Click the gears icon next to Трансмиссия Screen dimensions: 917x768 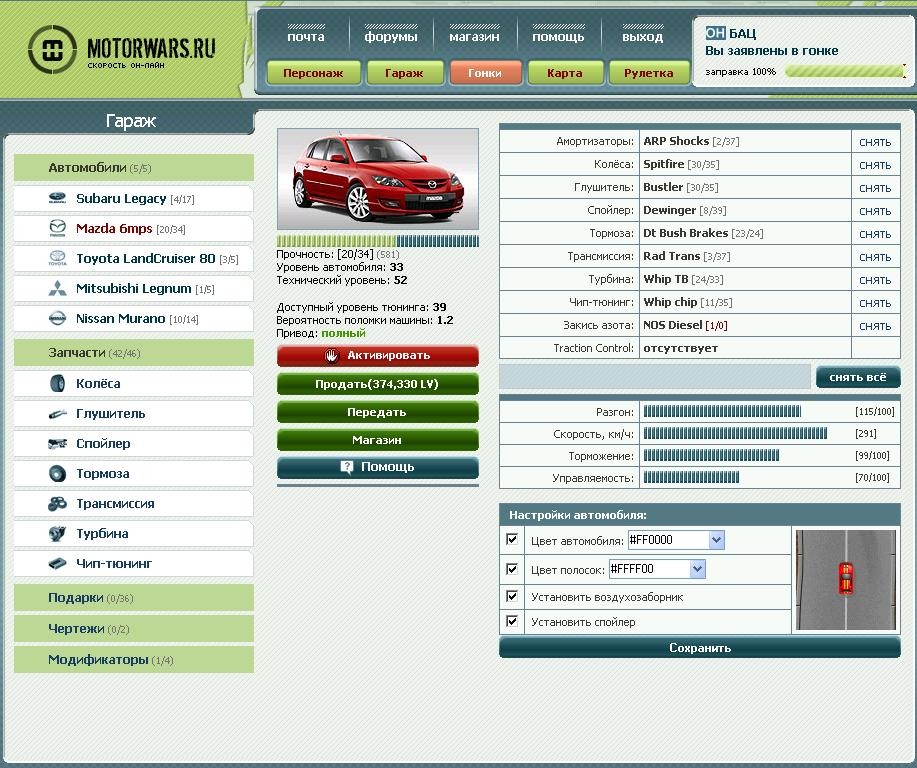pos(57,503)
